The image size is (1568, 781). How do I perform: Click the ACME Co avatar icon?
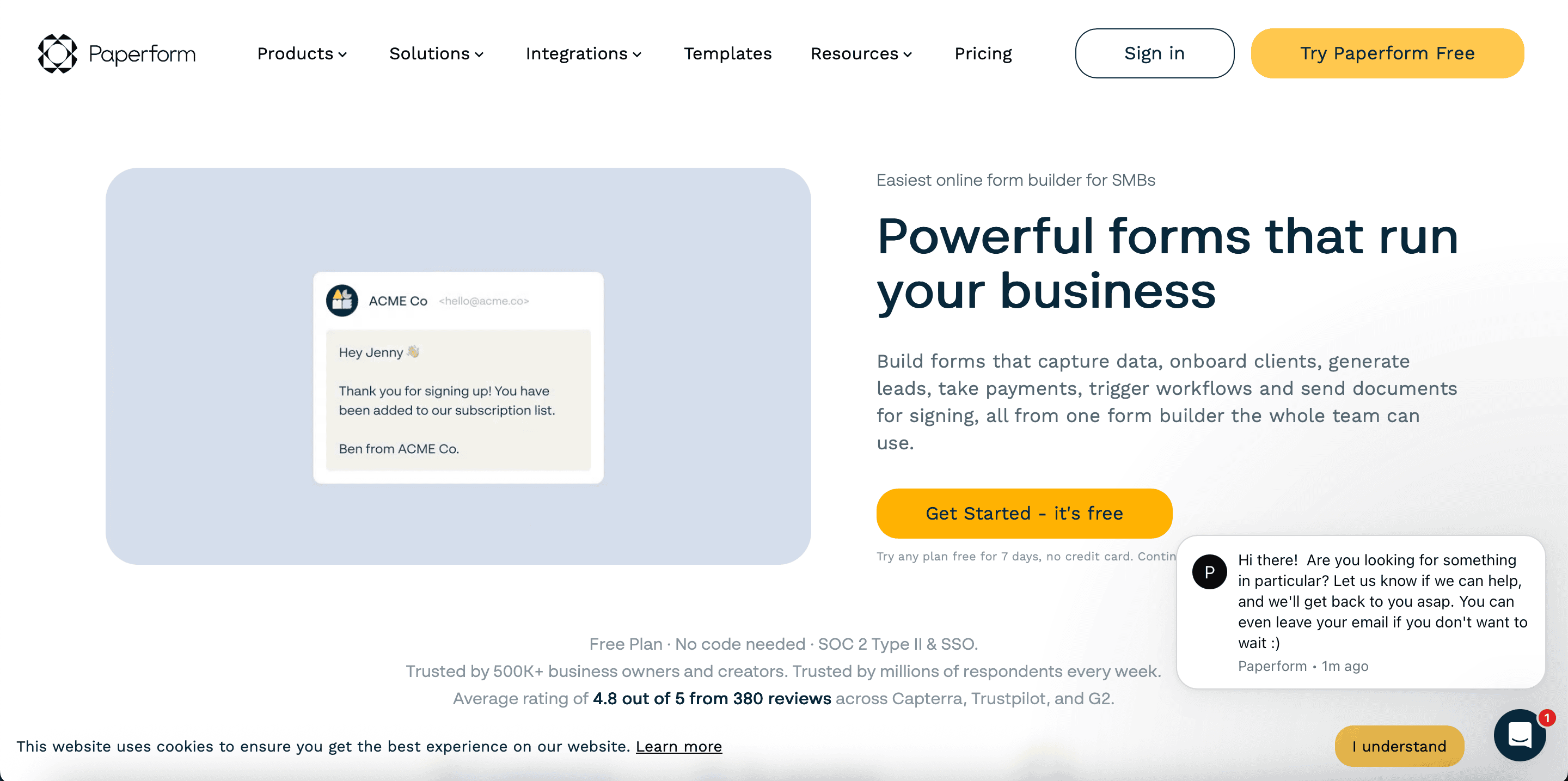(342, 301)
